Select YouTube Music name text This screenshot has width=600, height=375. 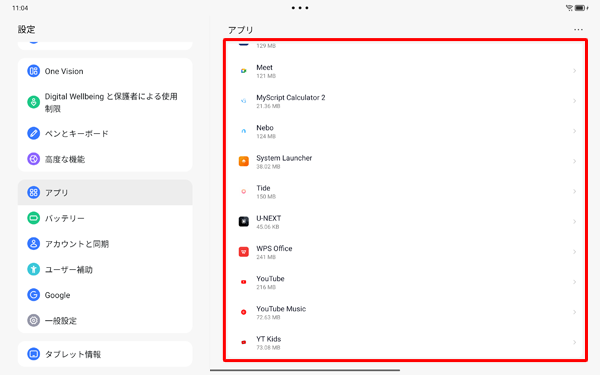coord(281,309)
